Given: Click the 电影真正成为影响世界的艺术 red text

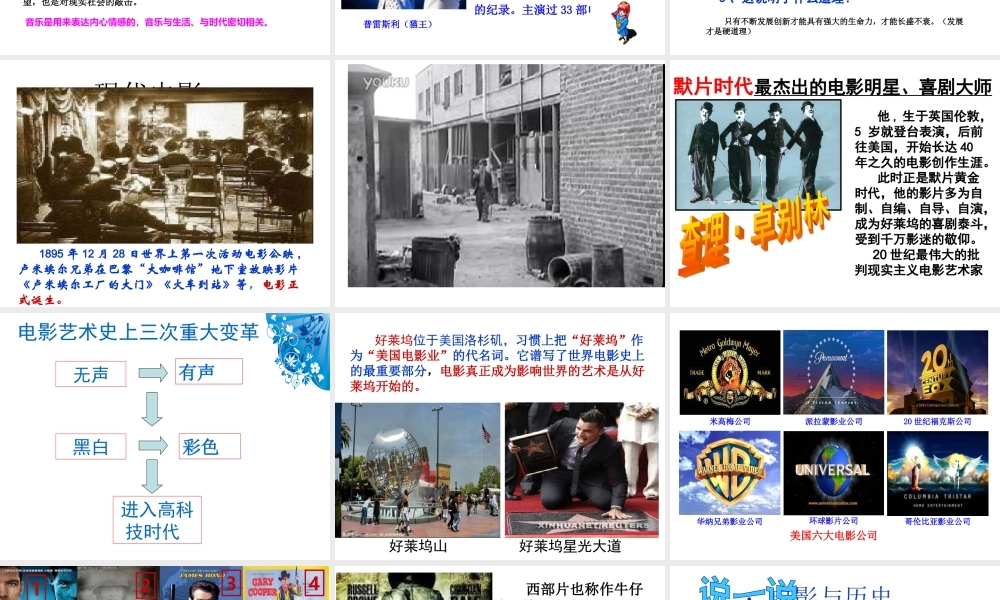Looking at the screenshot, I should pyautogui.click(x=497, y=379).
